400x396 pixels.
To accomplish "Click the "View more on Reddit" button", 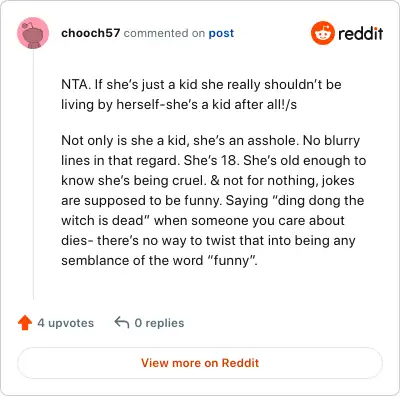I will (x=200, y=363).
